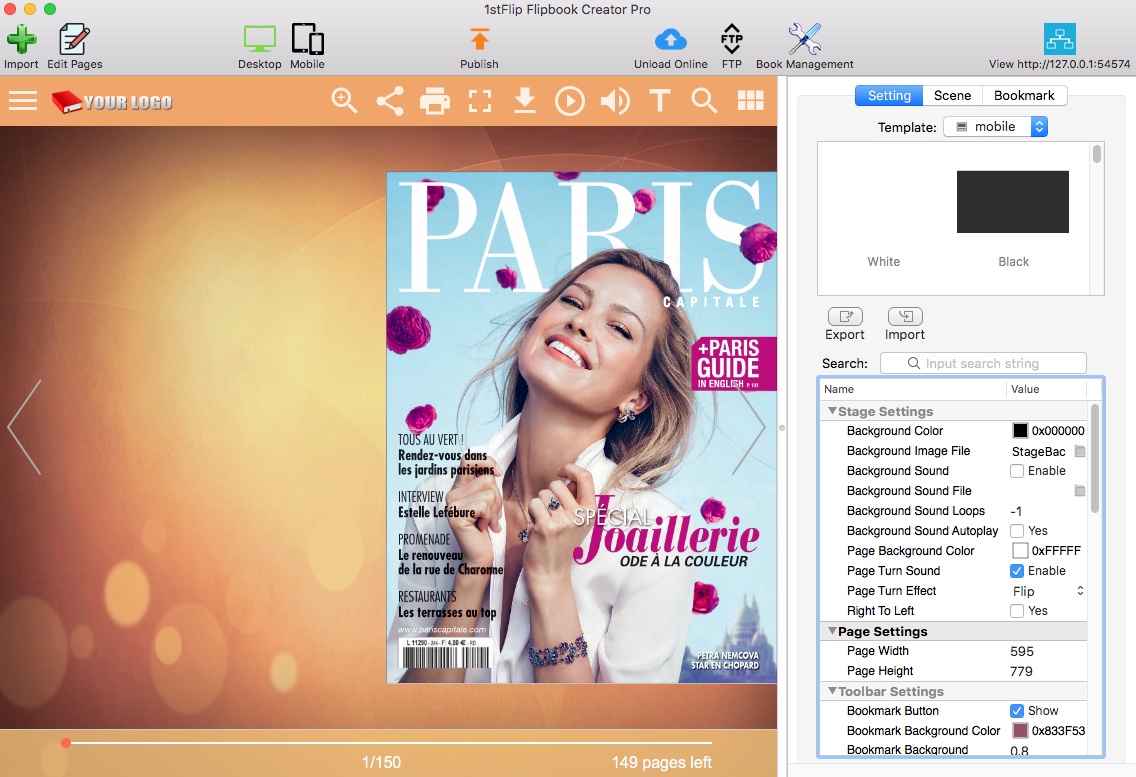
Task: Click the Bookmark Background Color swatch
Action: coord(1020,731)
